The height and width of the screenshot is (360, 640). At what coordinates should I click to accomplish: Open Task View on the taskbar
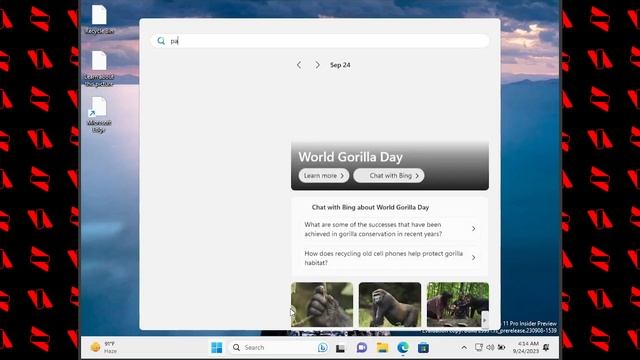pos(340,348)
